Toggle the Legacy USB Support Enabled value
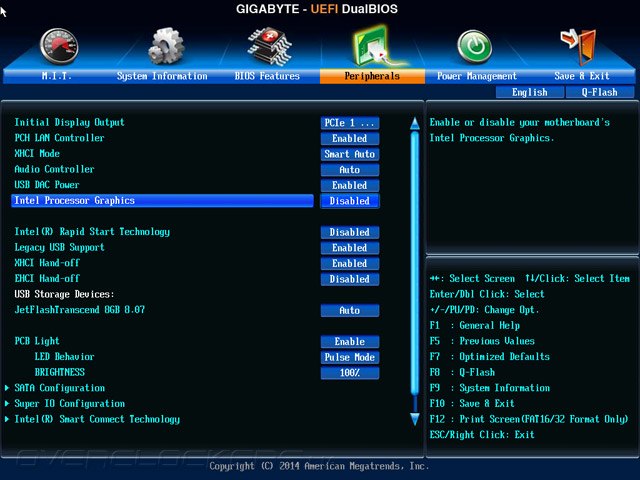Screen dimensions: 640x480 point(350,248)
